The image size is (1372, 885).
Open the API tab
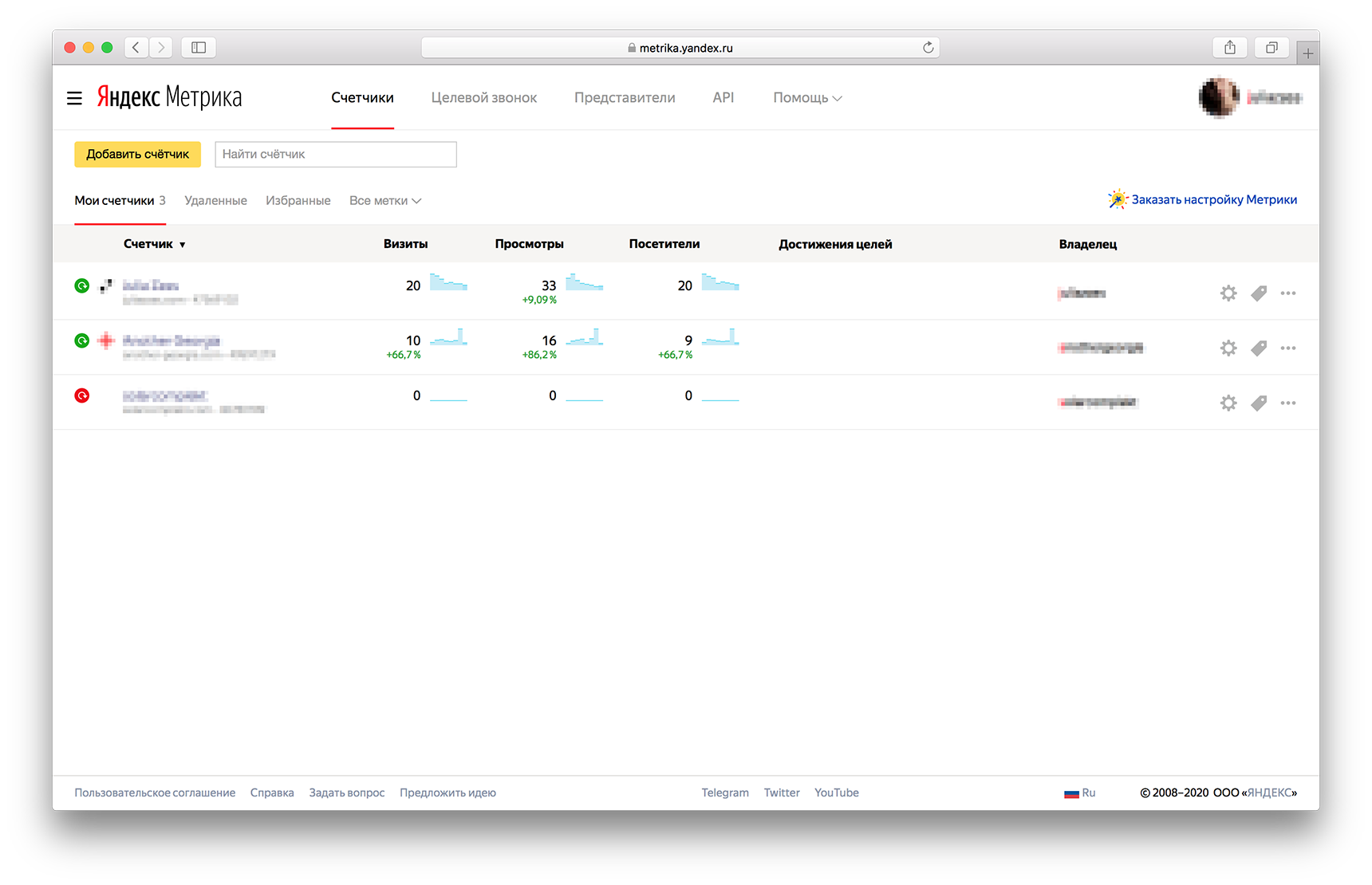pos(723,97)
